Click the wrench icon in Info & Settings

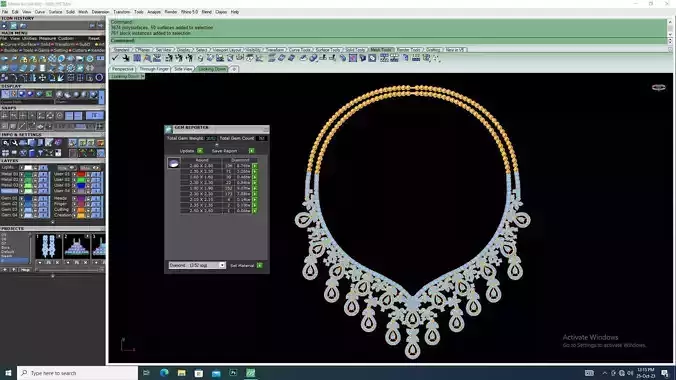coord(14,143)
